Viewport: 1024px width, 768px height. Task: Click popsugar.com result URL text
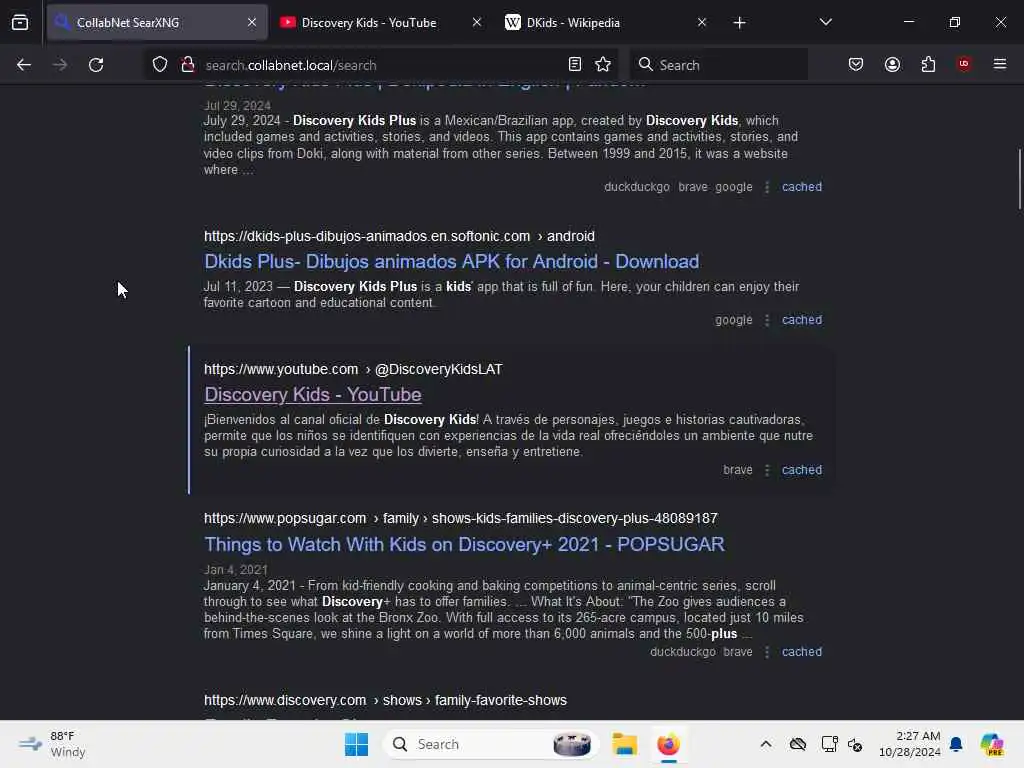pos(460,519)
